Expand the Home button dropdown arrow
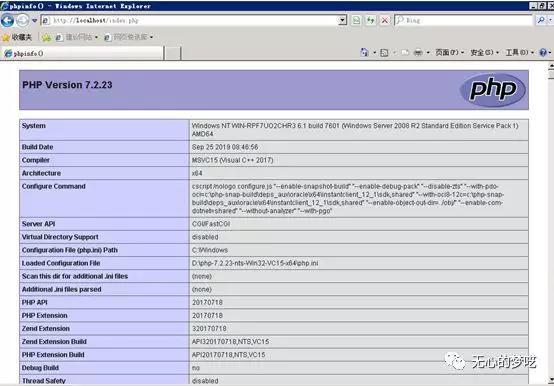554x386 pixels. [x=375, y=53]
